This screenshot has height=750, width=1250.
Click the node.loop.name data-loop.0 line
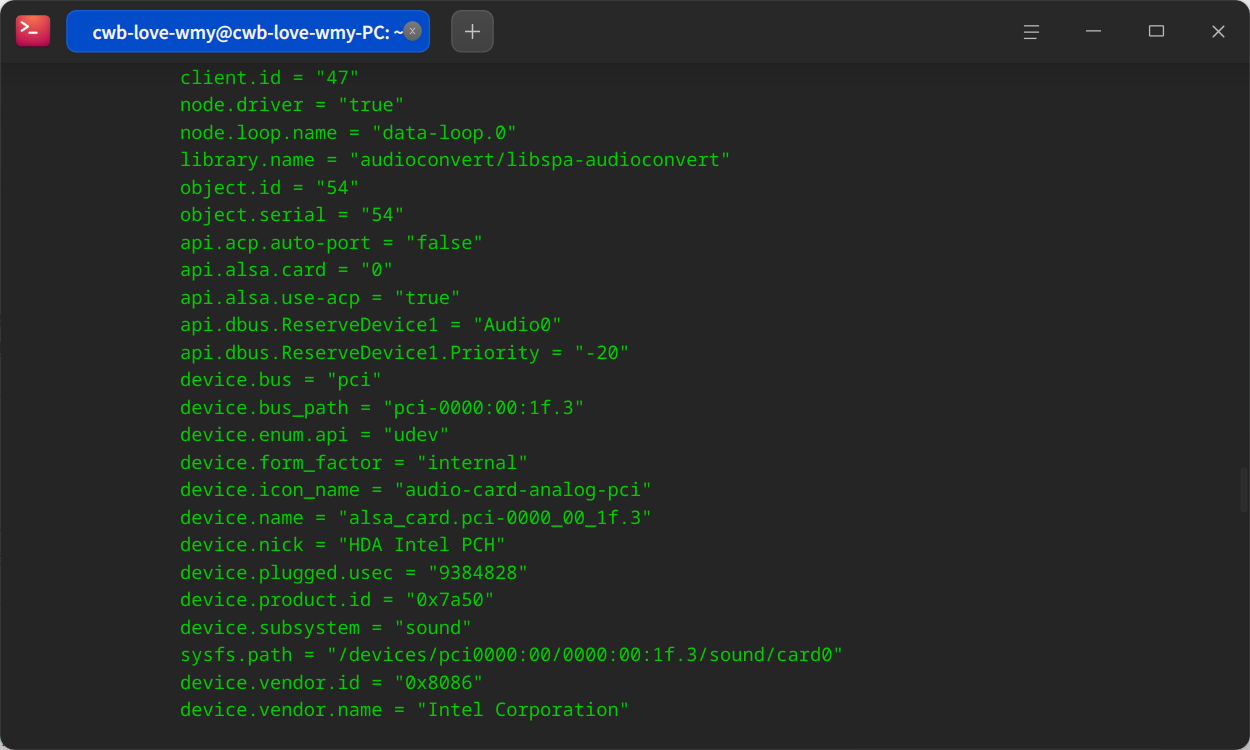(x=348, y=132)
